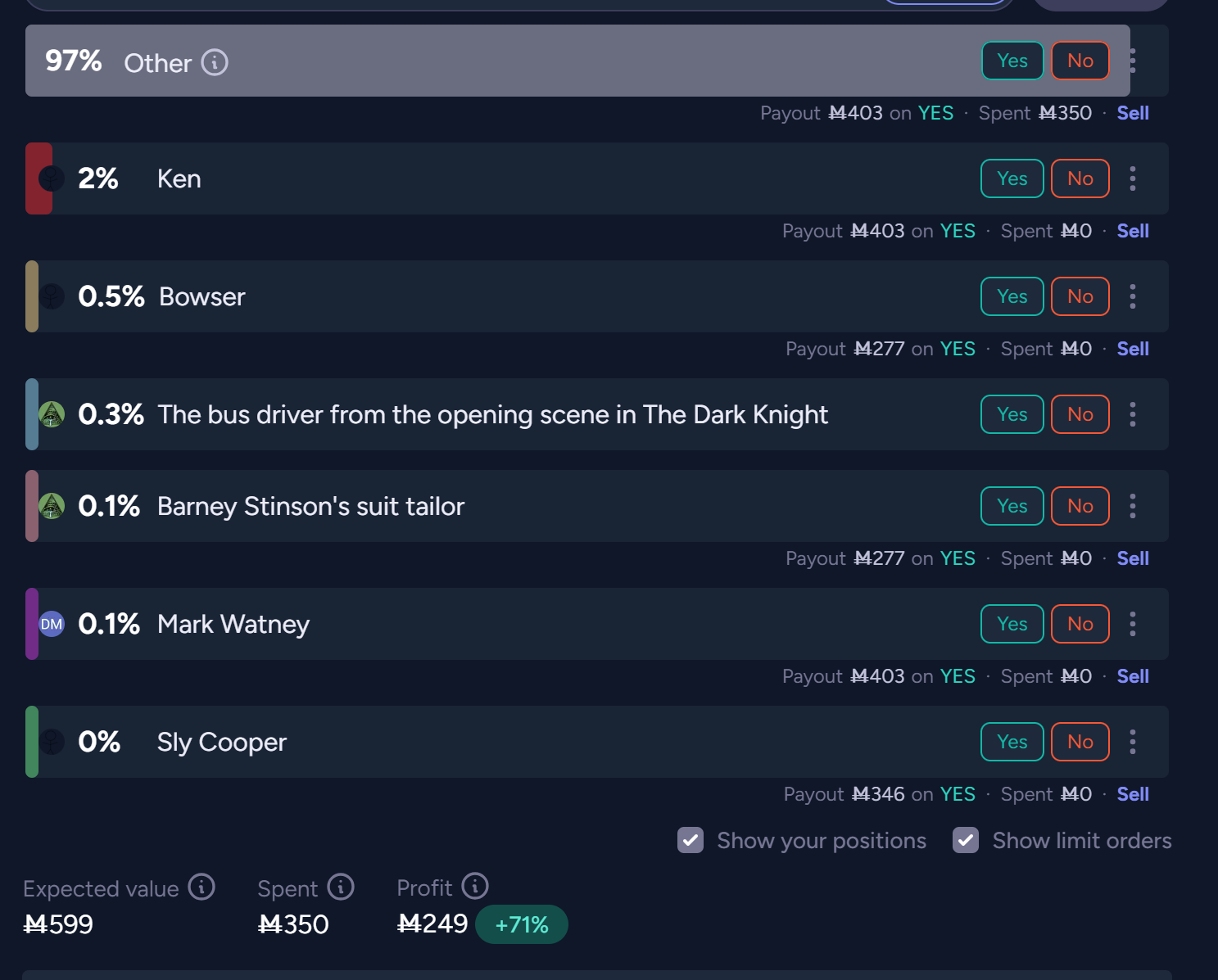Screen dimensions: 1218x980
Task: Click the avatar beside Barney Stinson's suit tailor
Action: [x=52, y=506]
